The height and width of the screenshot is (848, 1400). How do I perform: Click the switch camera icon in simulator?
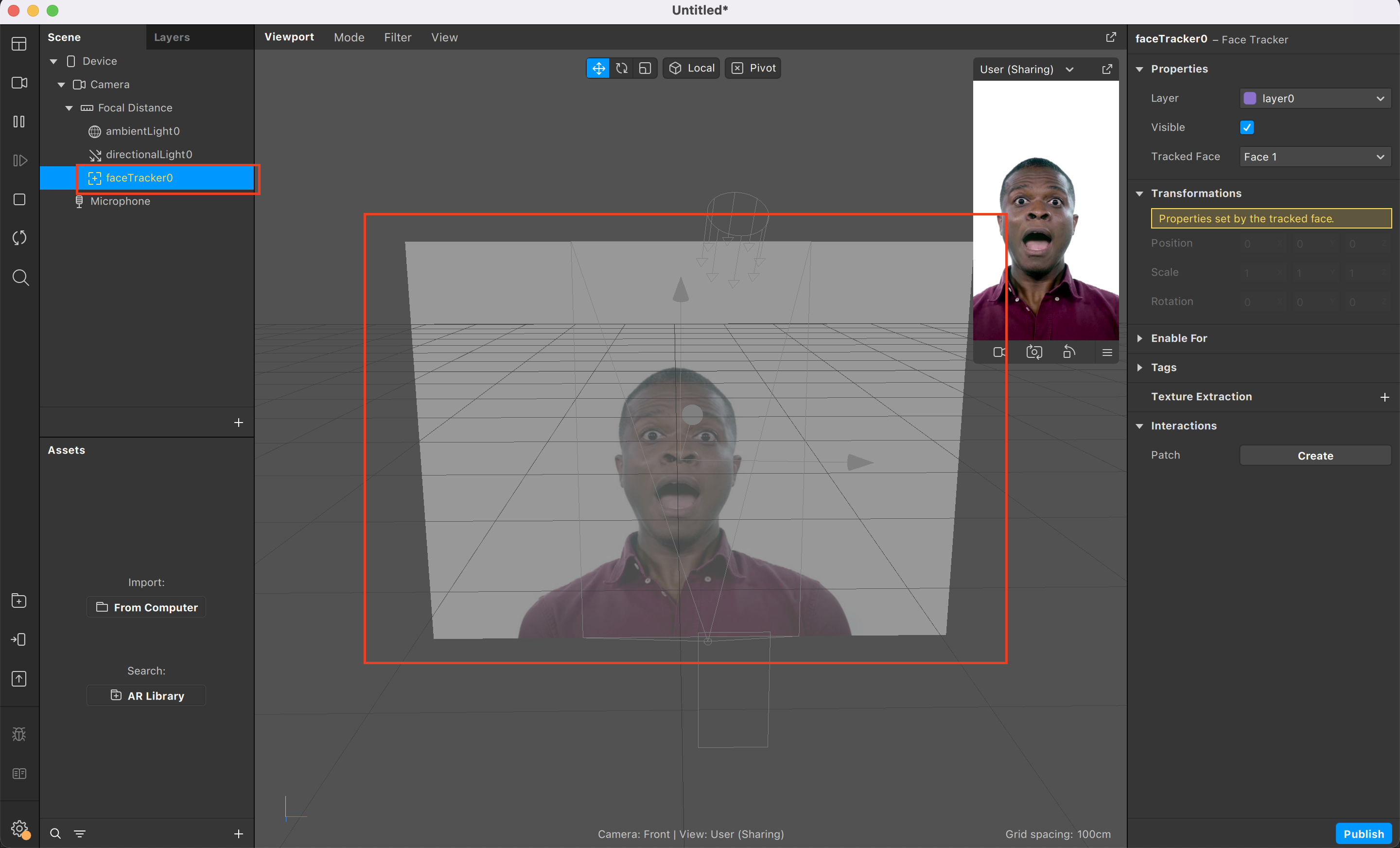1034,353
